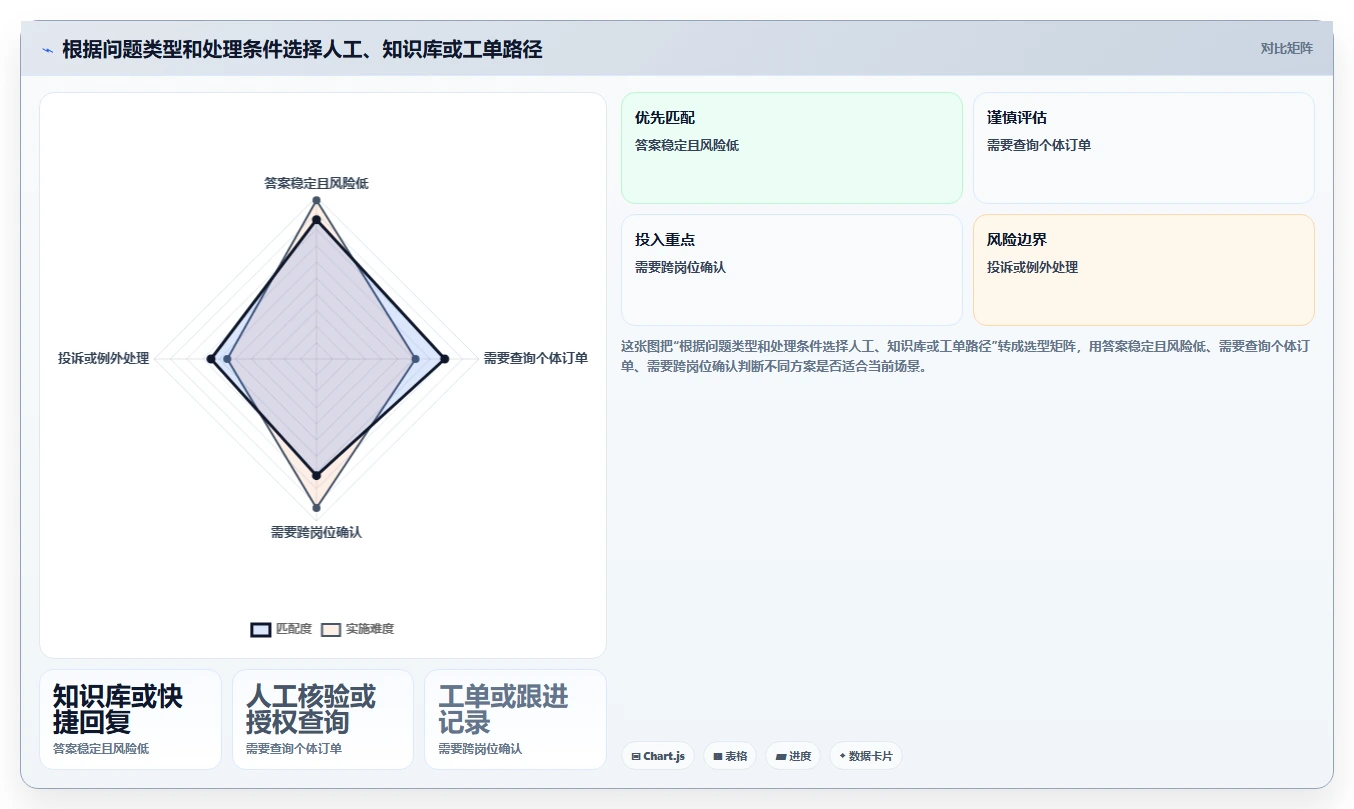The width and height of the screenshot is (1354, 809).
Task: Select the 谨慎评估 card
Action: (1144, 148)
